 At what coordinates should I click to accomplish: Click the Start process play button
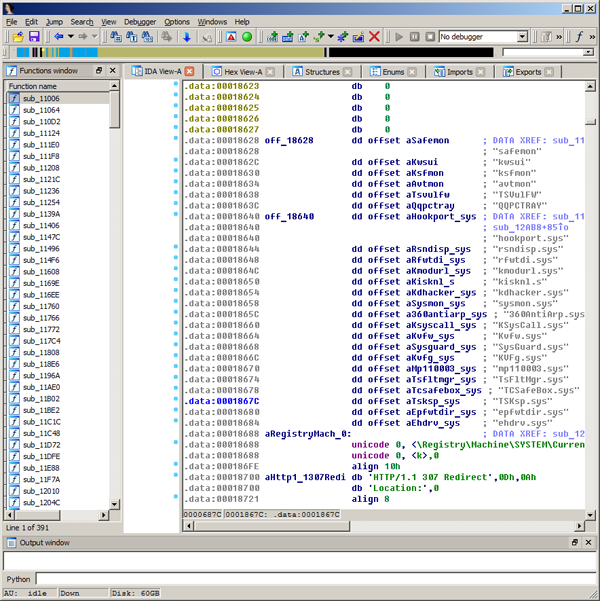pos(399,37)
